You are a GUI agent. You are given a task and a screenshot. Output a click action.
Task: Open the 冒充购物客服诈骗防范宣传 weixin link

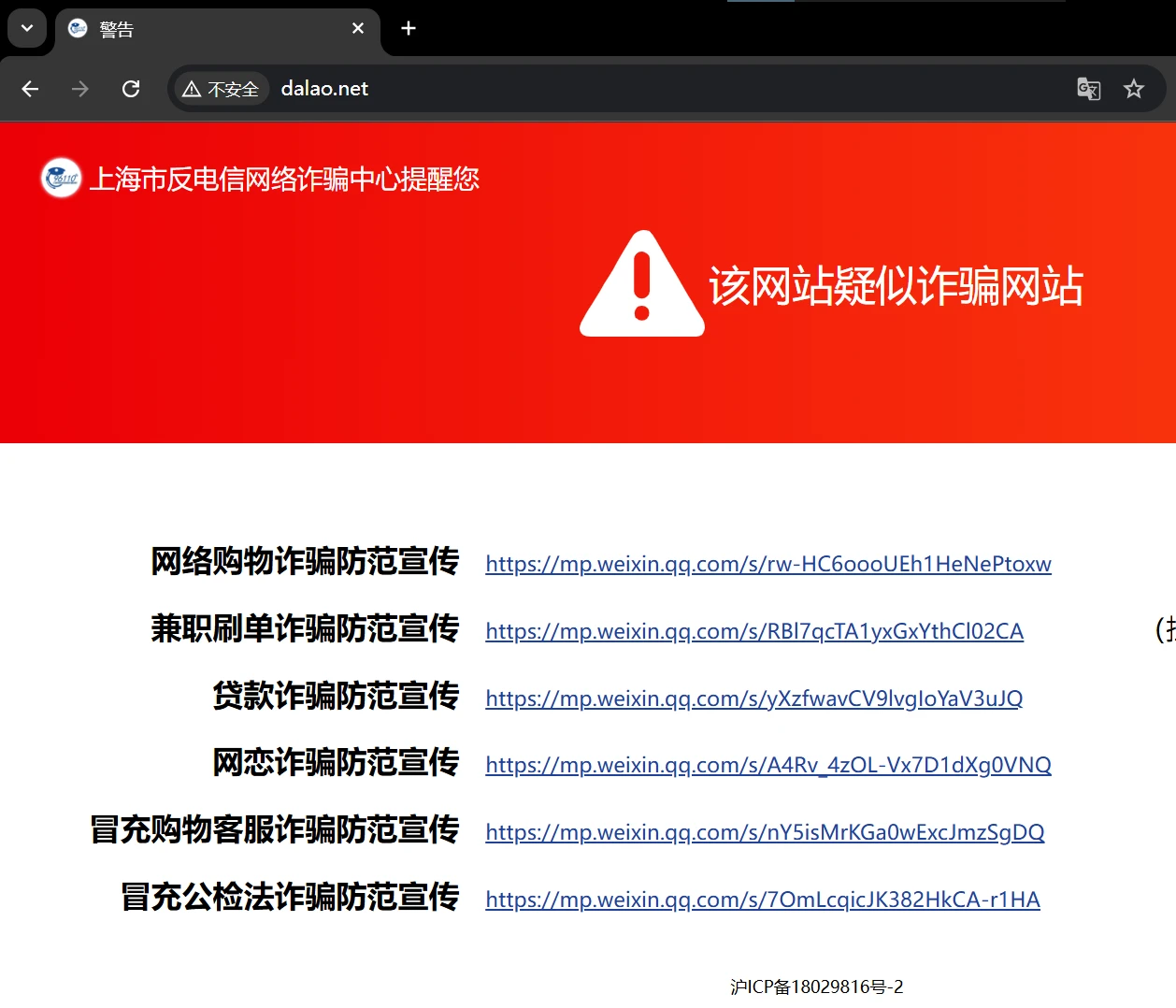pos(764,832)
